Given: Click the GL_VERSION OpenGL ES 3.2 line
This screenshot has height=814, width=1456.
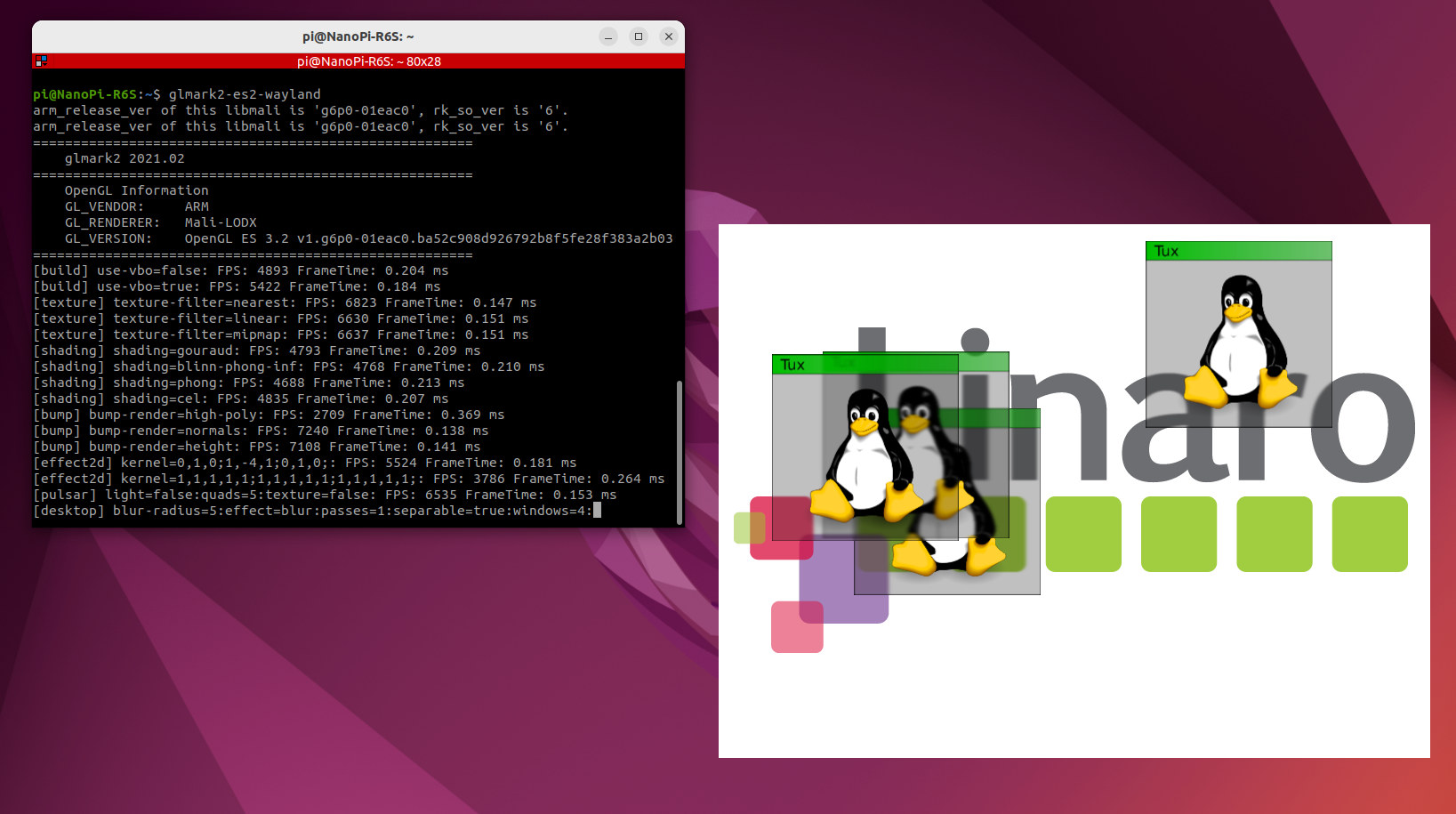Looking at the screenshot, I should point(368,238).
